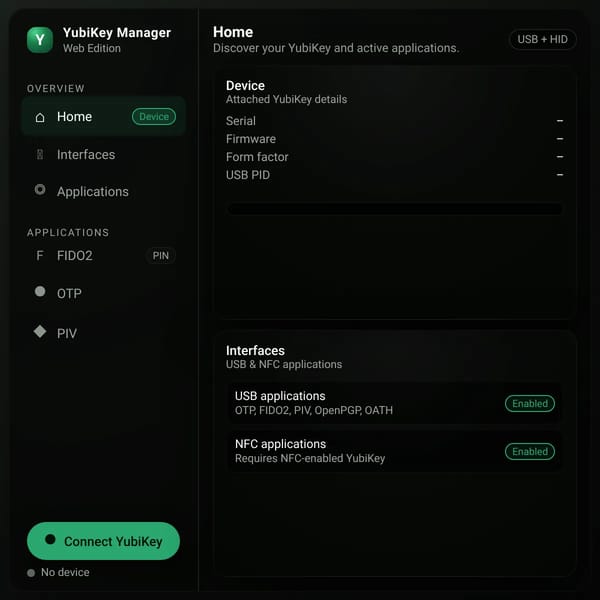
Task: Click the Form factor label
Action: pyautogui.click(x=257, y=157)
